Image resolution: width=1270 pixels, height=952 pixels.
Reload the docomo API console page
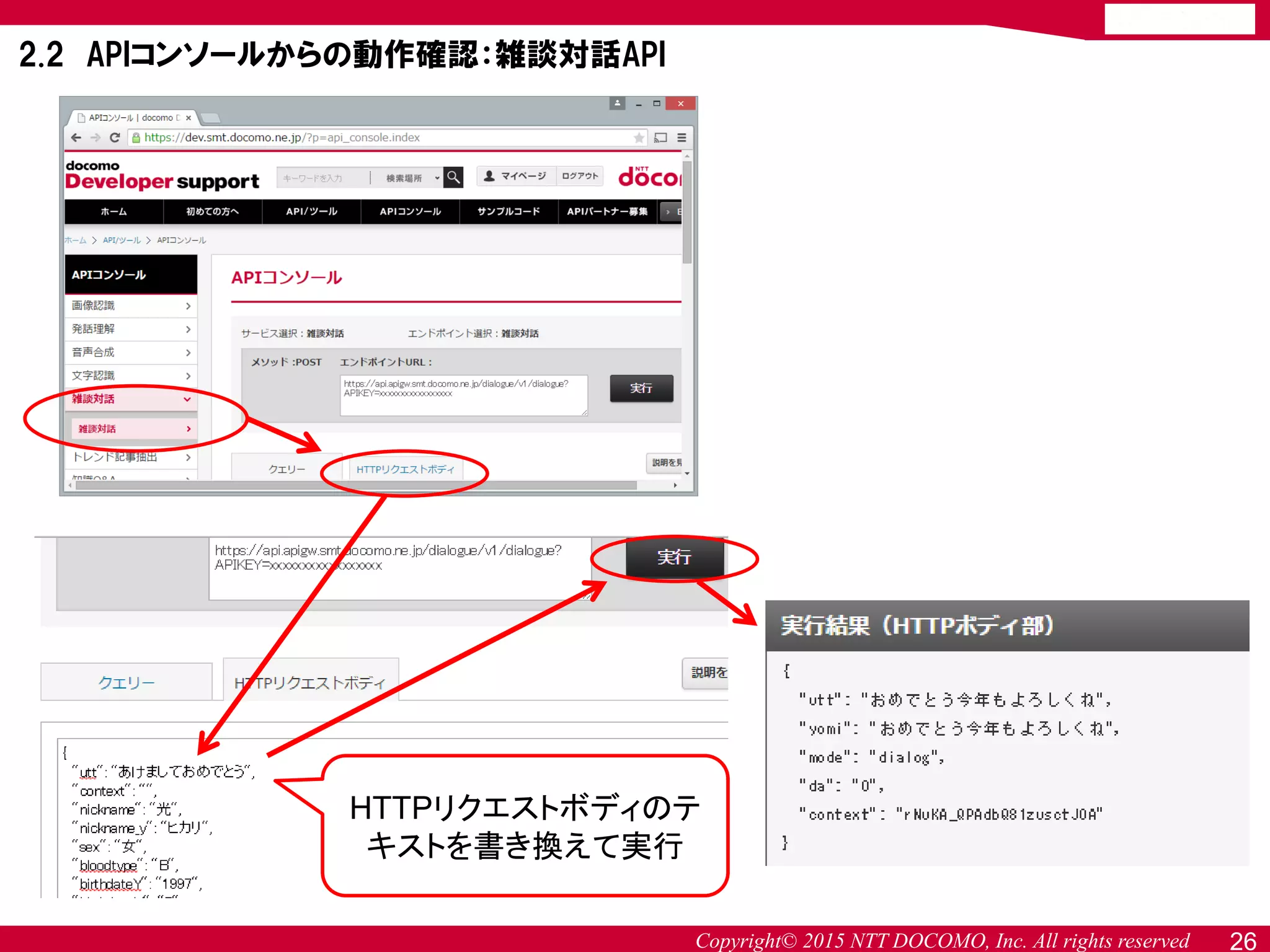pyautogui.click(x=115, y=138)
